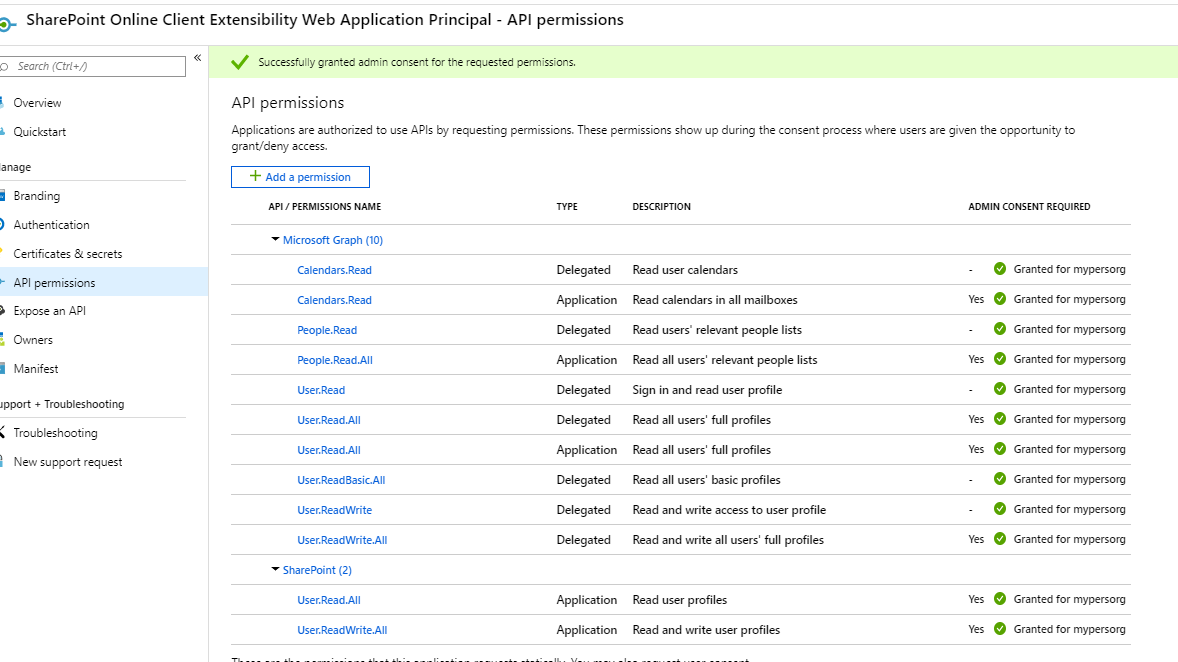Open the Manifest editor

coord(37,368)
